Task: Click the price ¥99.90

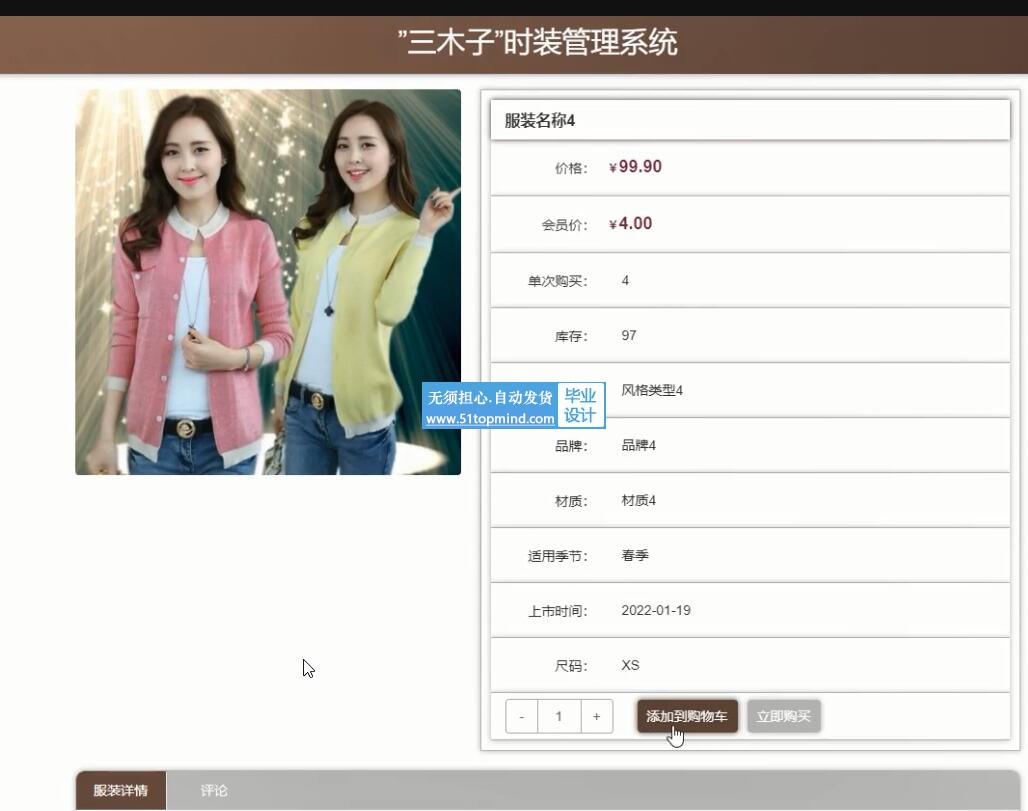Action: (635, 167)
